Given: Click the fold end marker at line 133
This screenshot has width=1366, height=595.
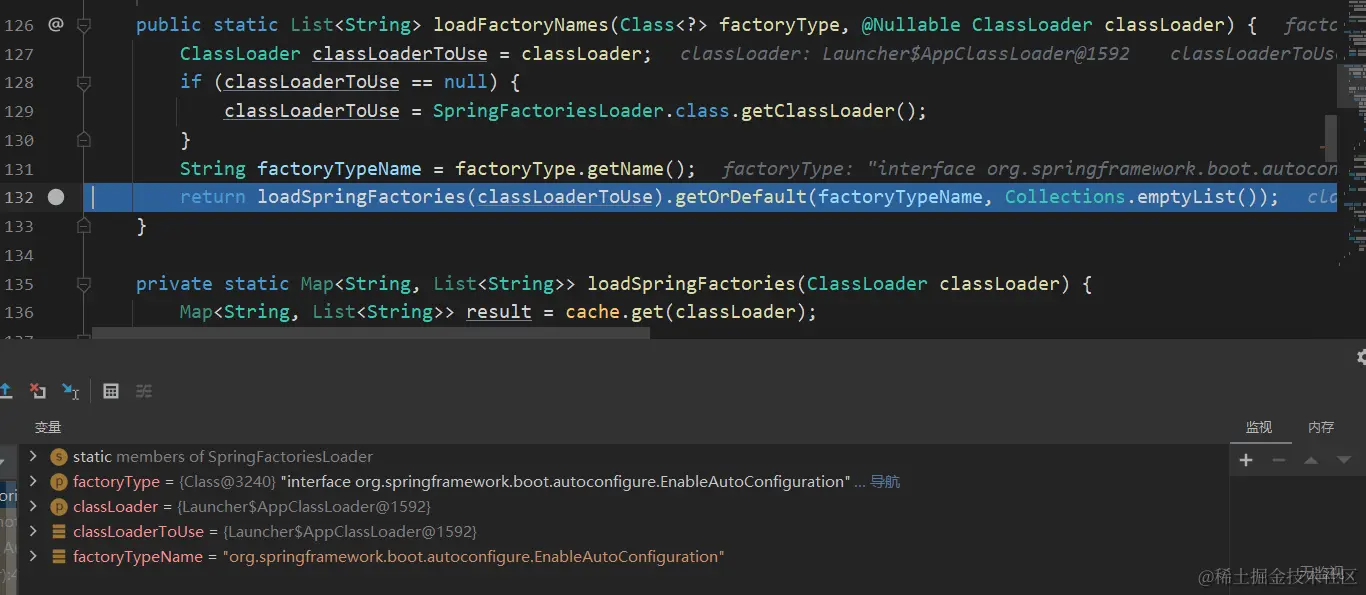Looking at the screenshot, I should point(84,226).
